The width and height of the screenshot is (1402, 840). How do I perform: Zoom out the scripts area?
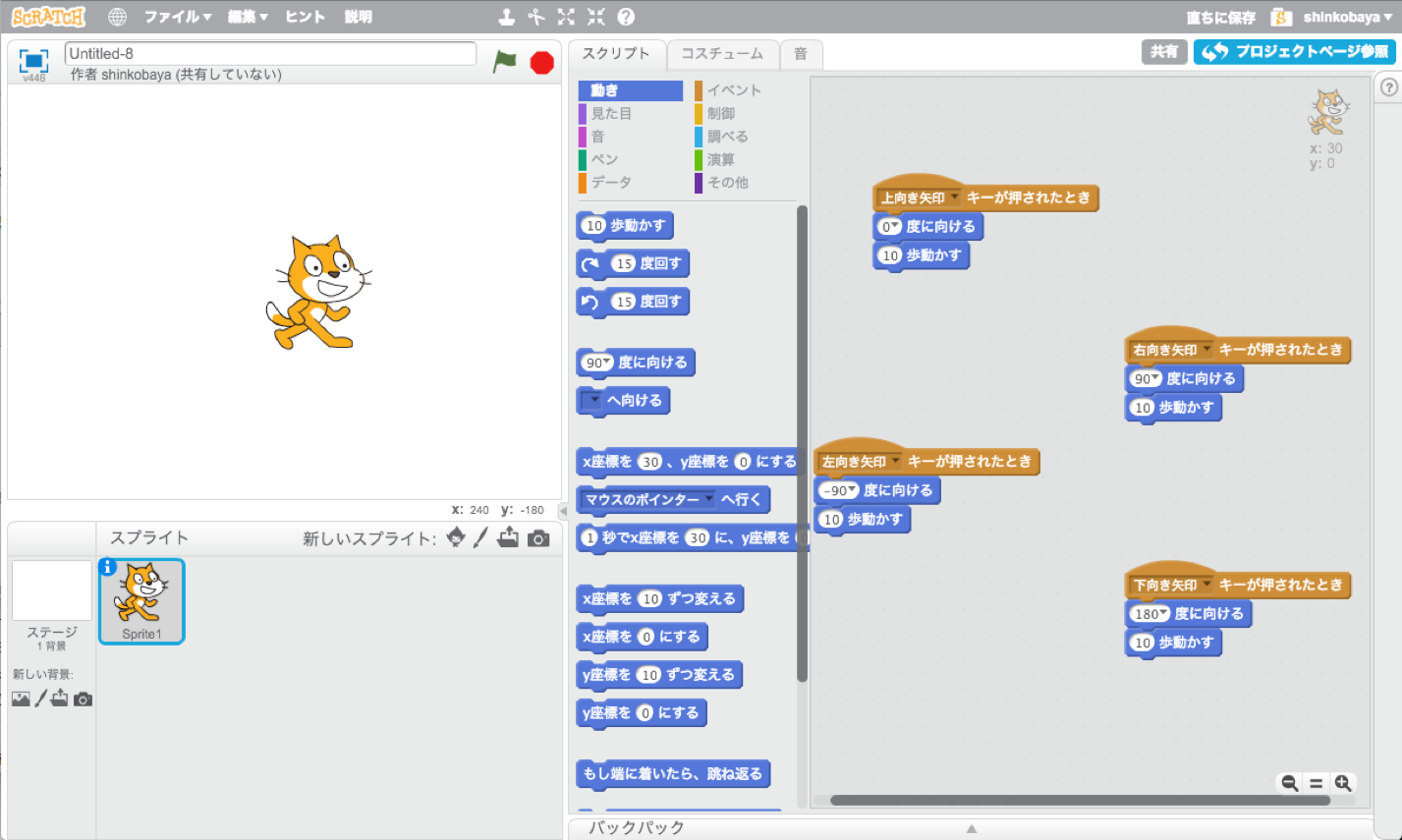(1289, 783)
